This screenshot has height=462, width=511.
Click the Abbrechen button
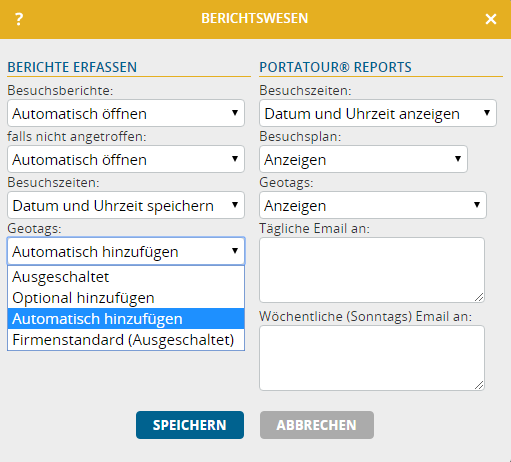(317, 425)
